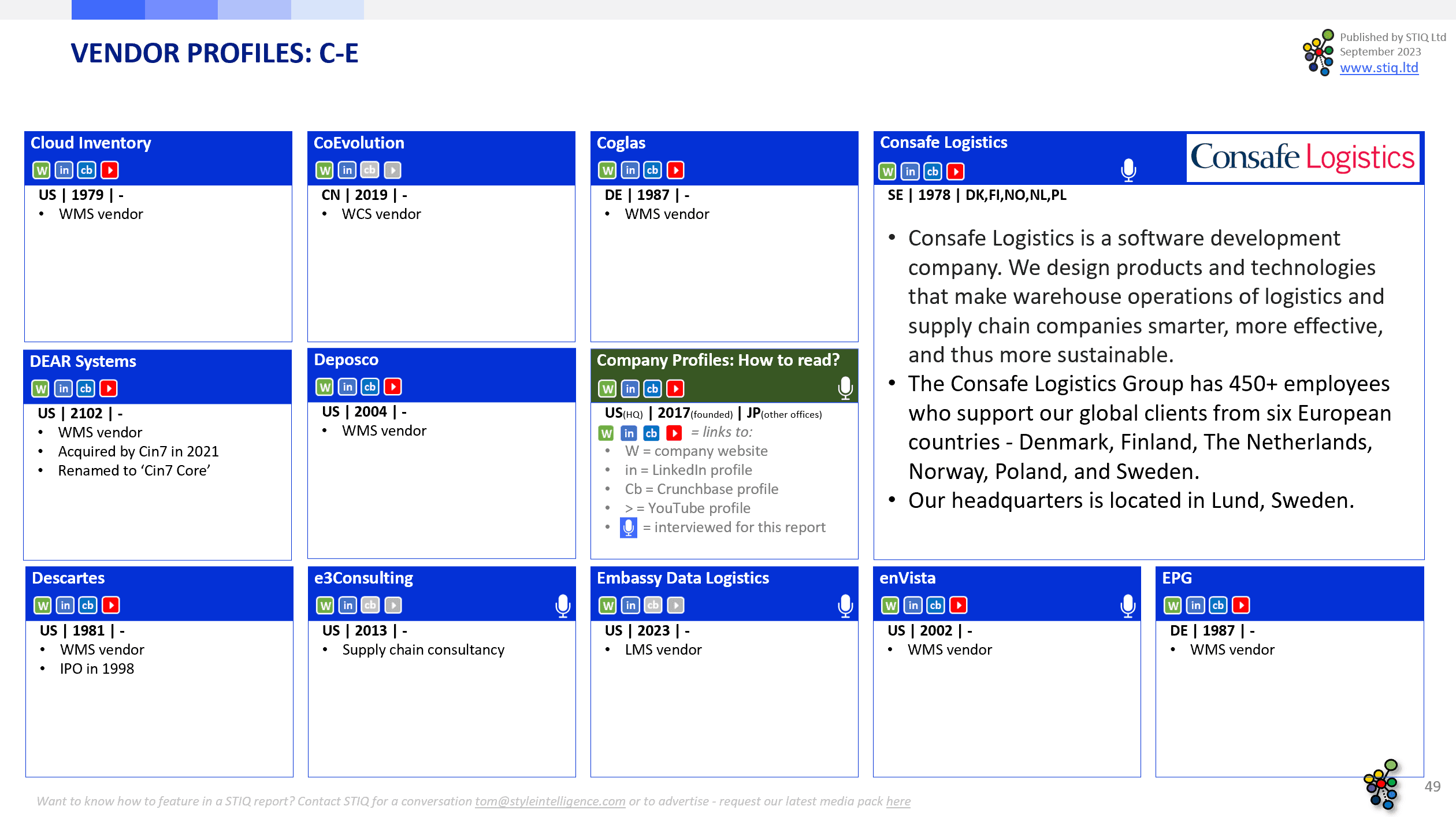Open Cloud Inventory LinkedIn icon
Screen dimensions: 1456x817
click(x=64, y=170)
